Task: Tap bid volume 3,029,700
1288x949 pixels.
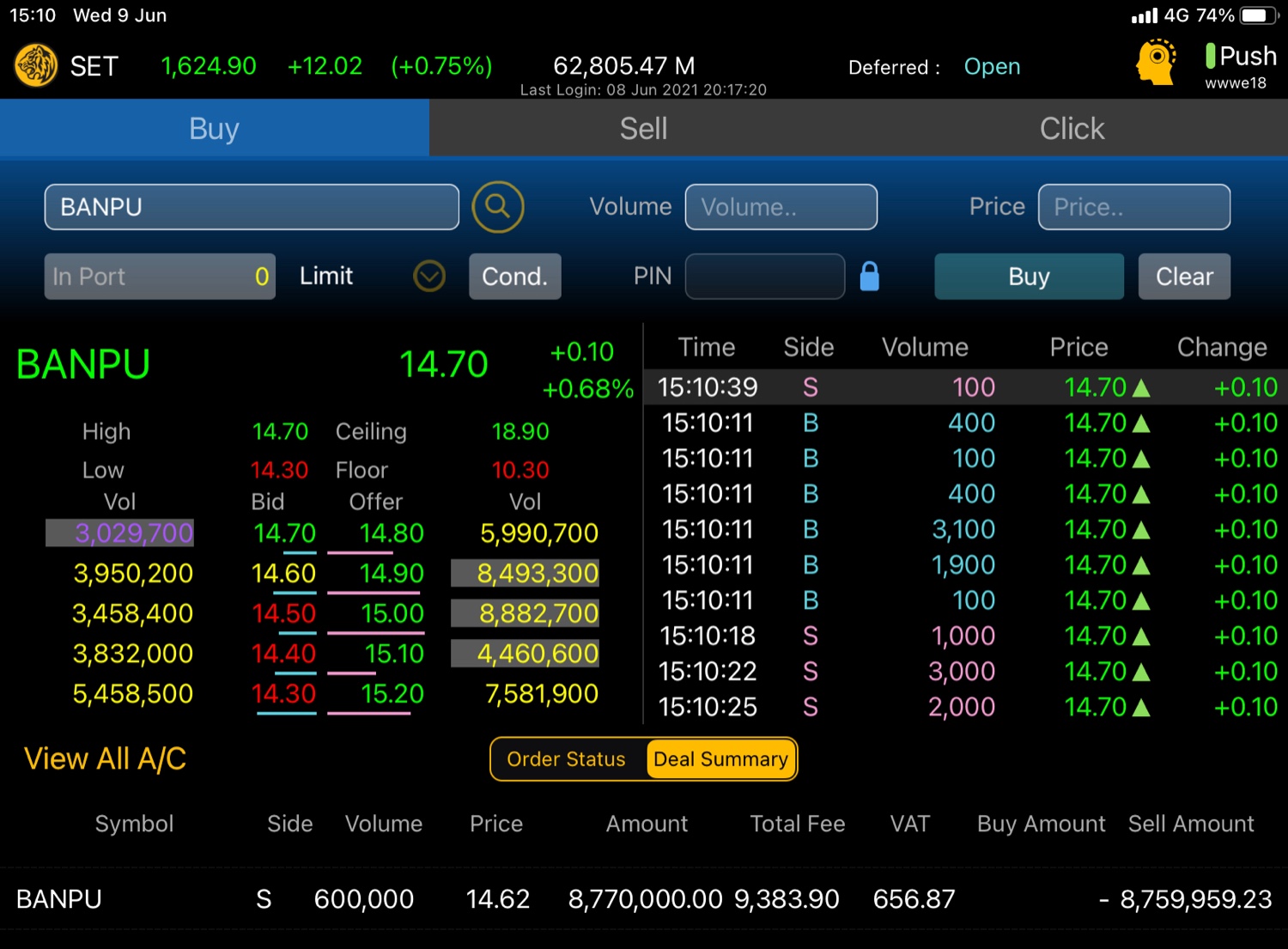Action: (120, 533)
